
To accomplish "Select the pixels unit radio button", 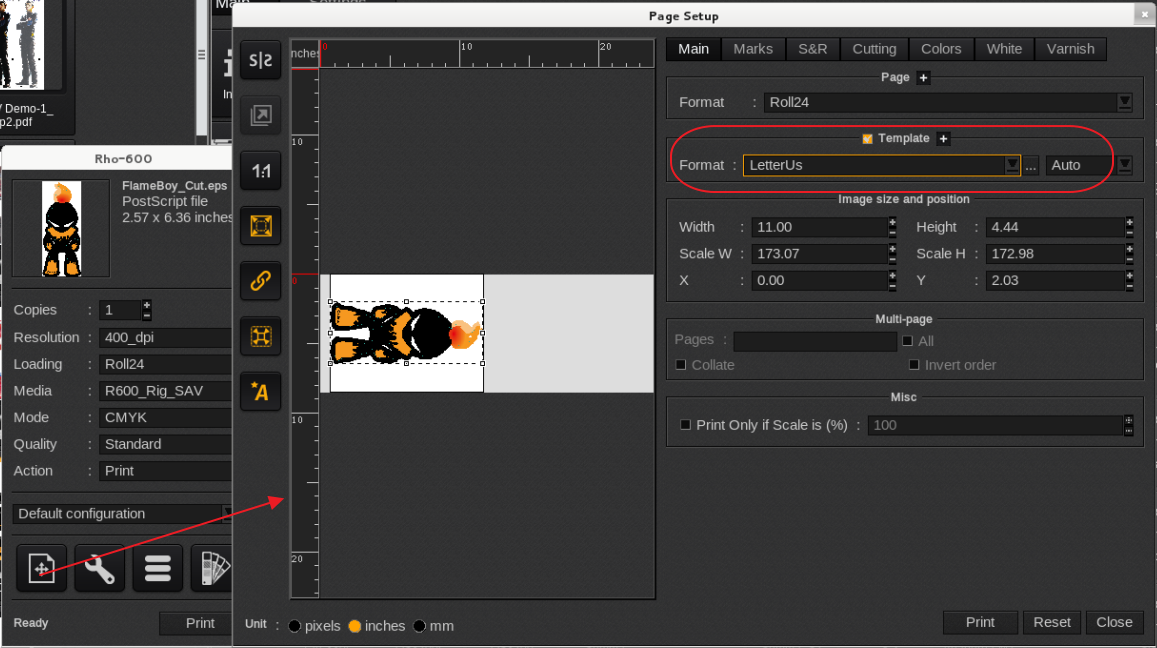I will pos(295,626).
